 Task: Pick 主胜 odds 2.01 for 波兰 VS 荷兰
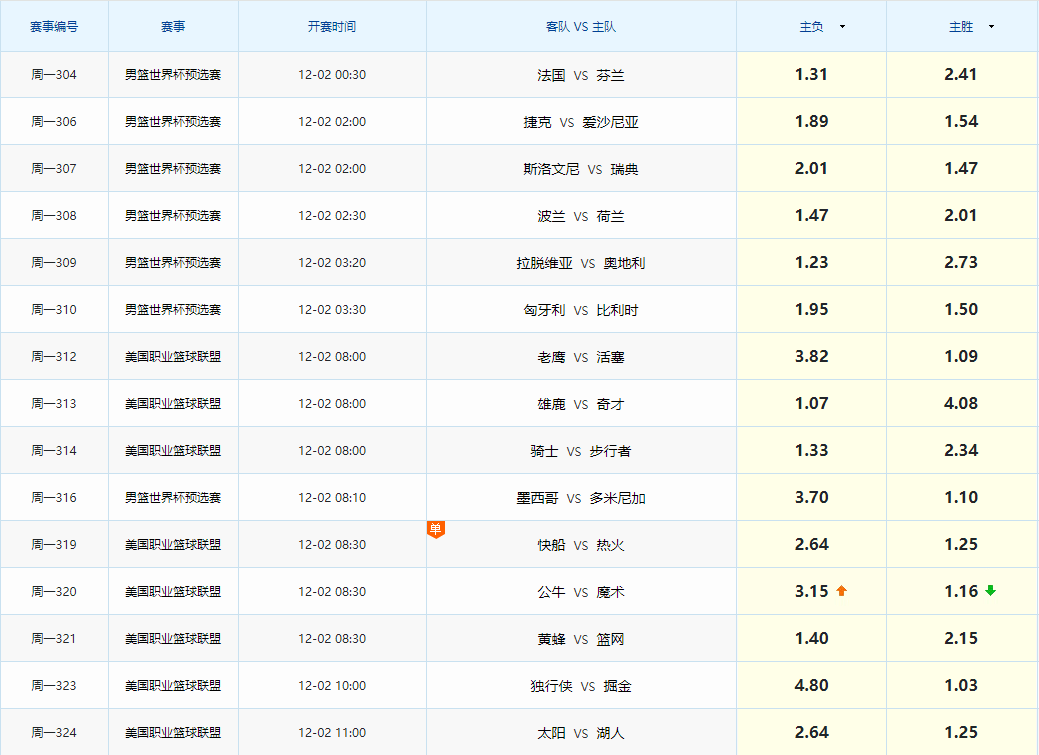[961, 215]
